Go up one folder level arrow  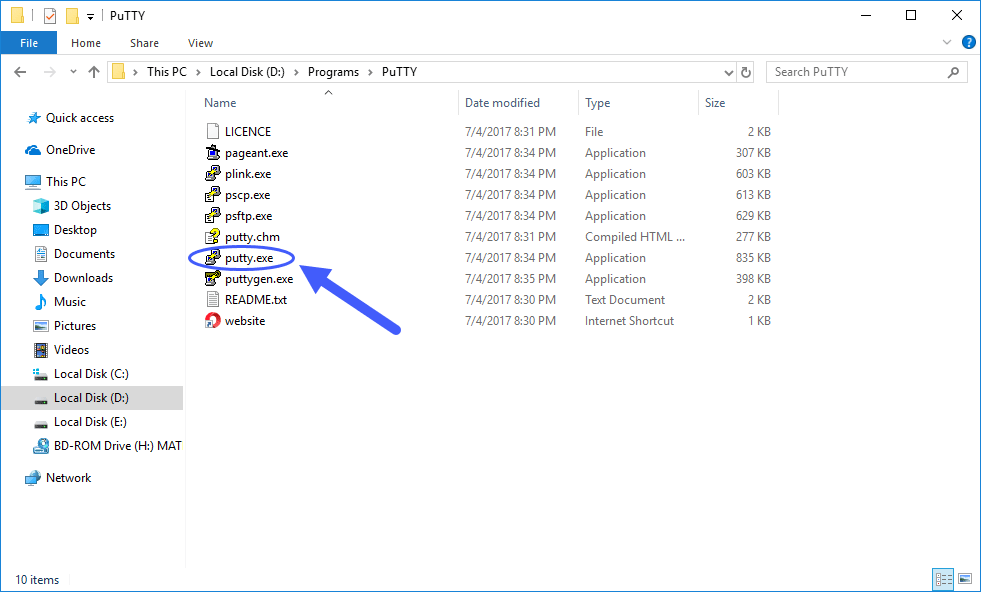94,72
